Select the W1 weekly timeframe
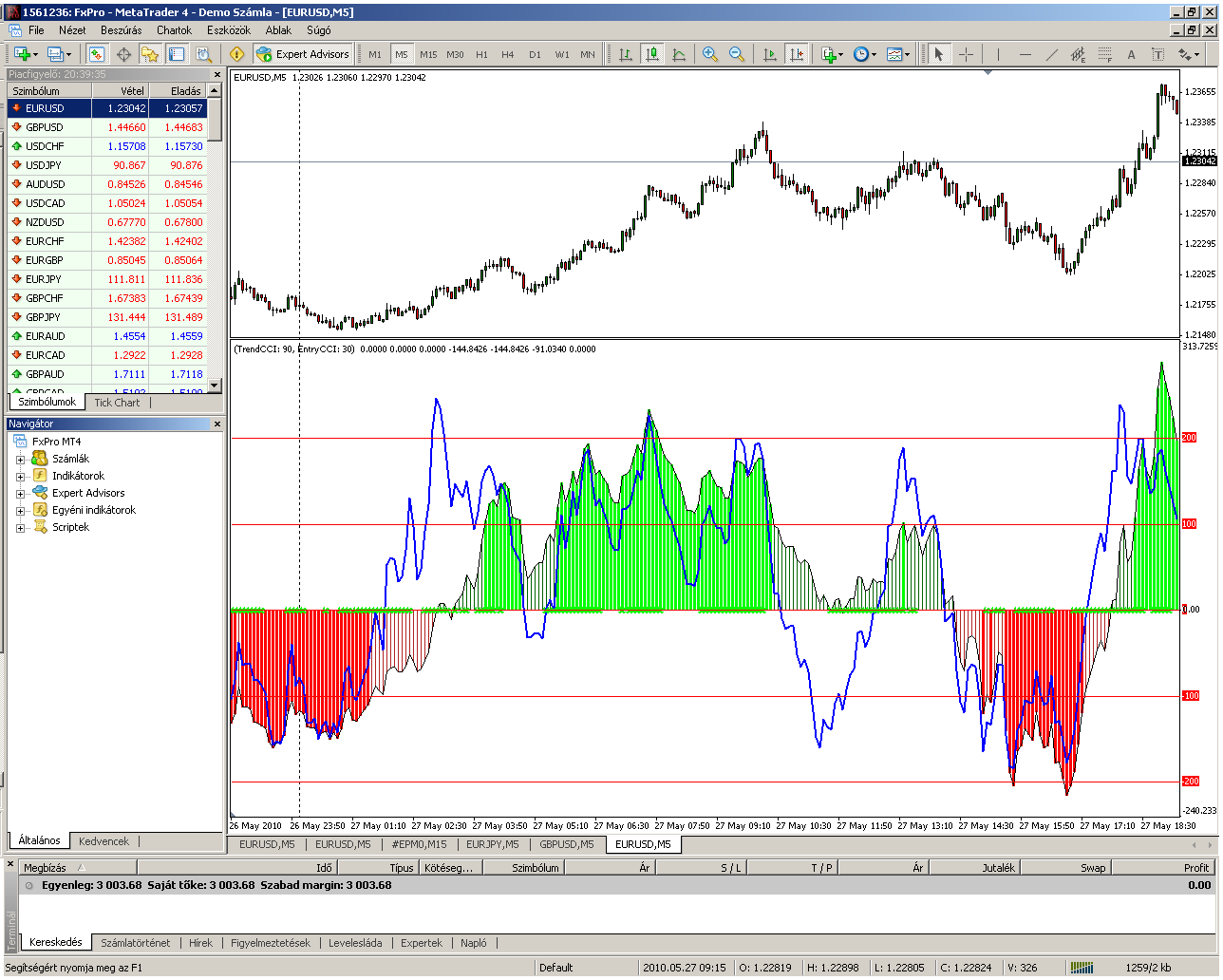The height and width of the screenshot is (980, 1223). tap(562, 54)
